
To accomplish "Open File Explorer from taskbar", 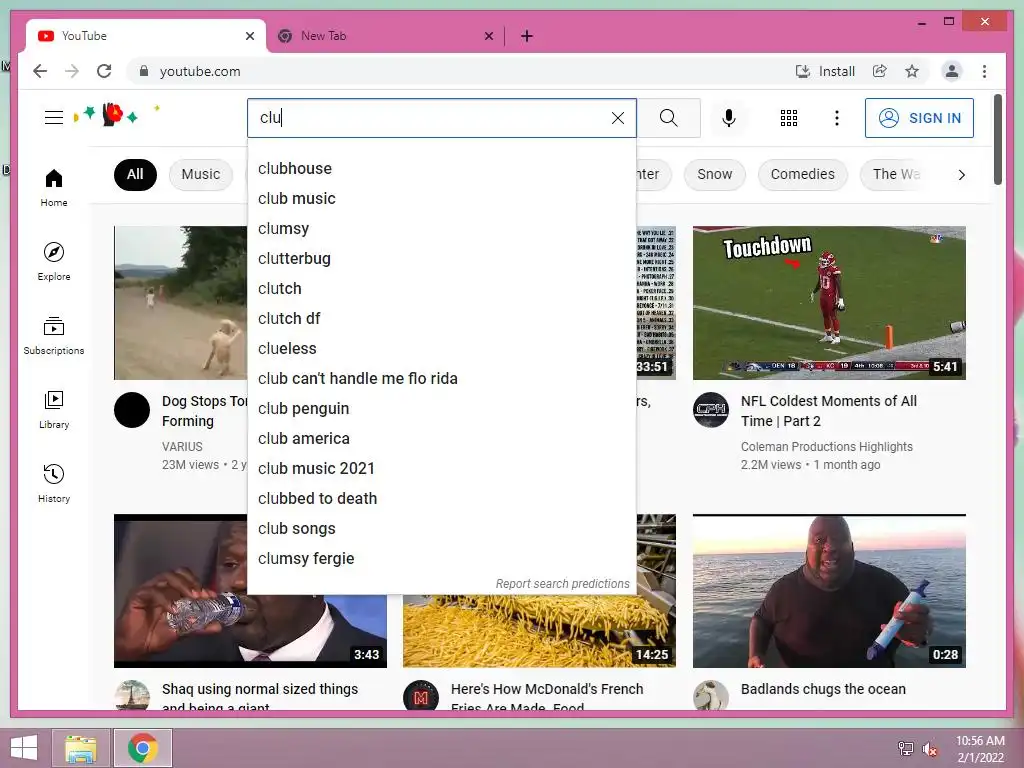I will tap(80, 748).
